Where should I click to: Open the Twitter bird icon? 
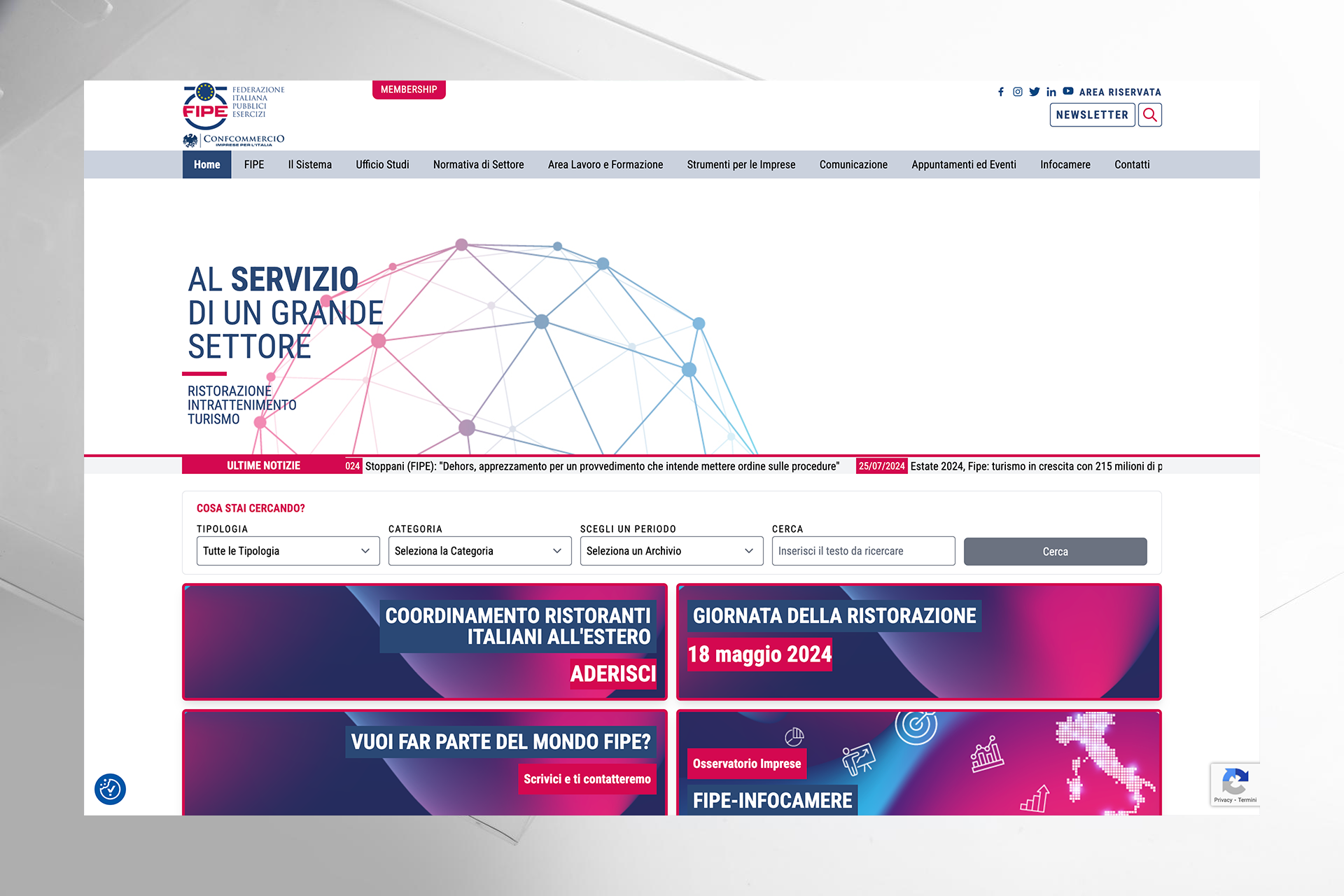1035,92
